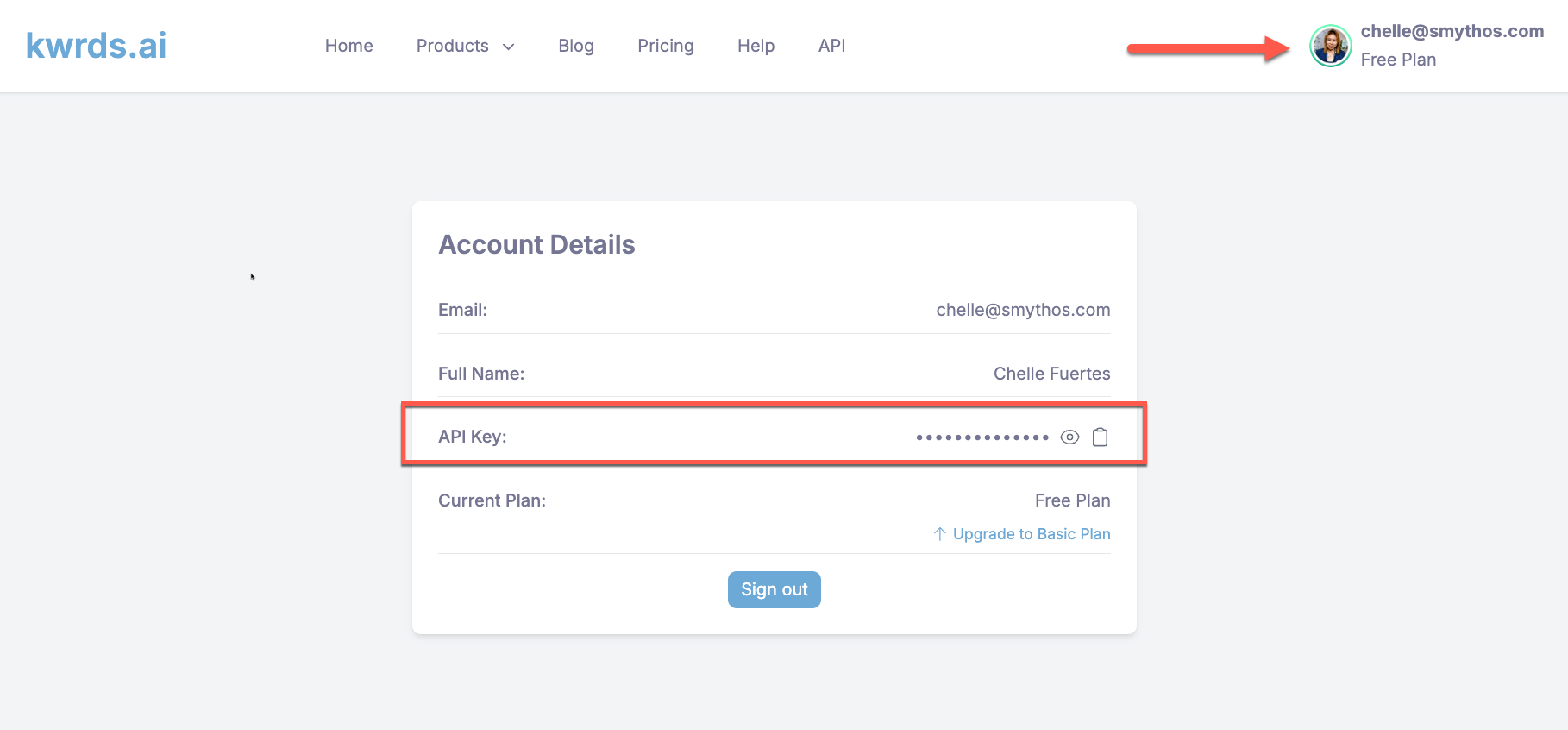Image resolution: width=1568 pixels, height=730 pixels.
Task: Click the Chelle Fuertes full name value
Action: point(1052,374)
